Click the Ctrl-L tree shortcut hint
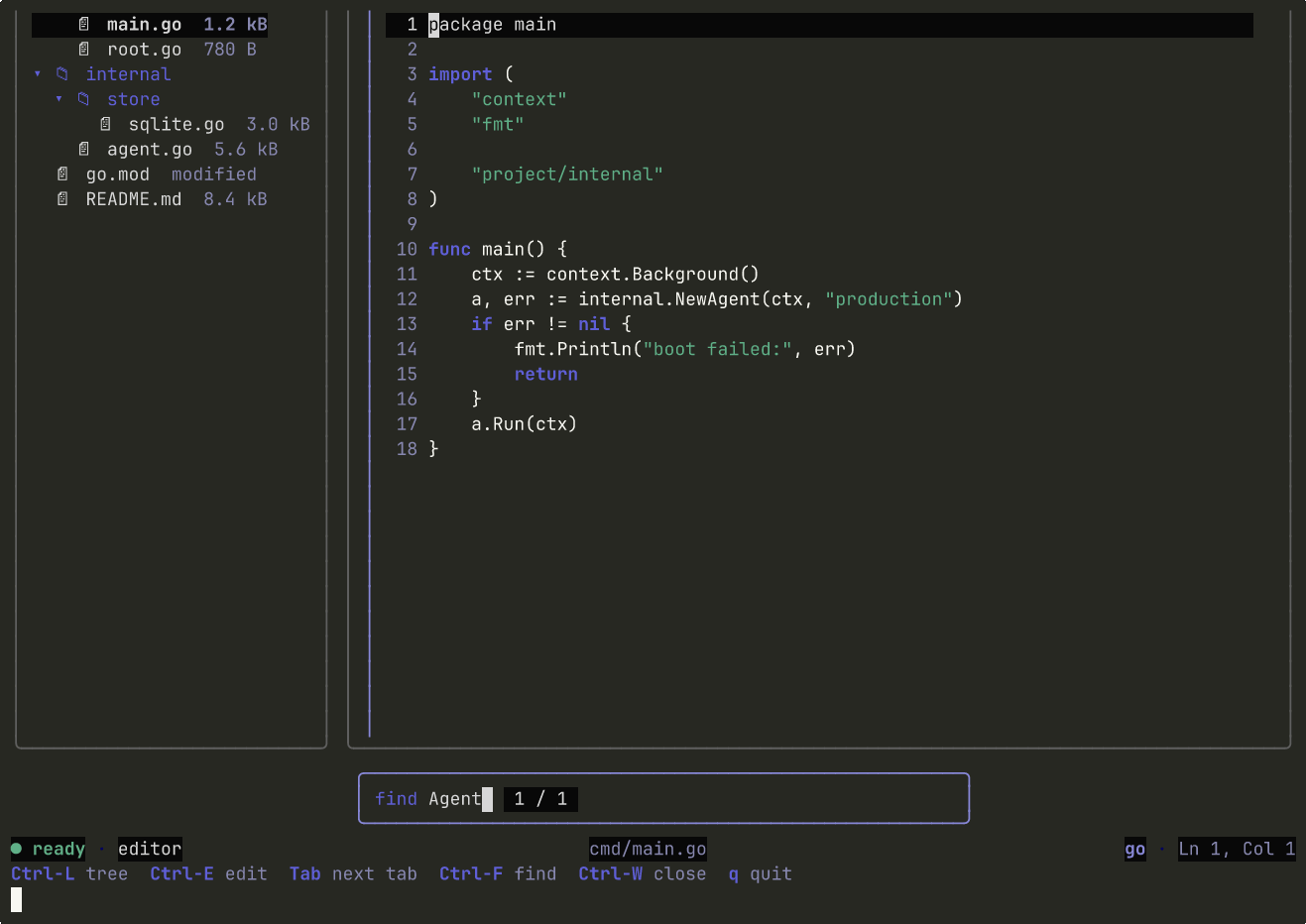Screen dimensions: 1306x924 tap(69, 873)
